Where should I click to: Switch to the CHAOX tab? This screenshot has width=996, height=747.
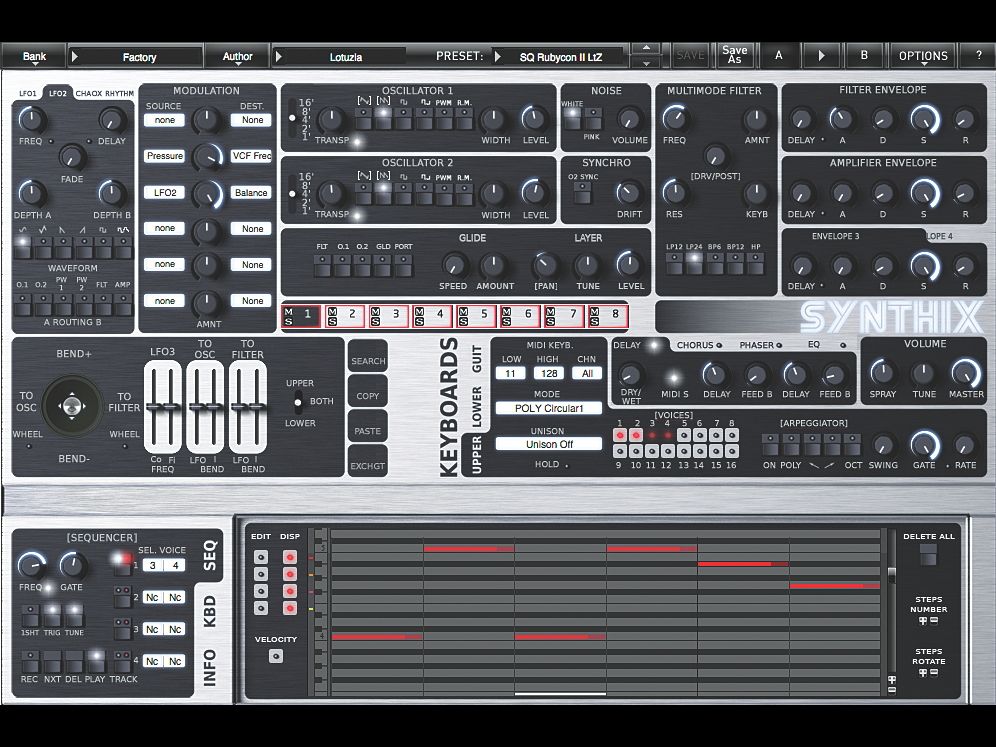tap(89, 93)
